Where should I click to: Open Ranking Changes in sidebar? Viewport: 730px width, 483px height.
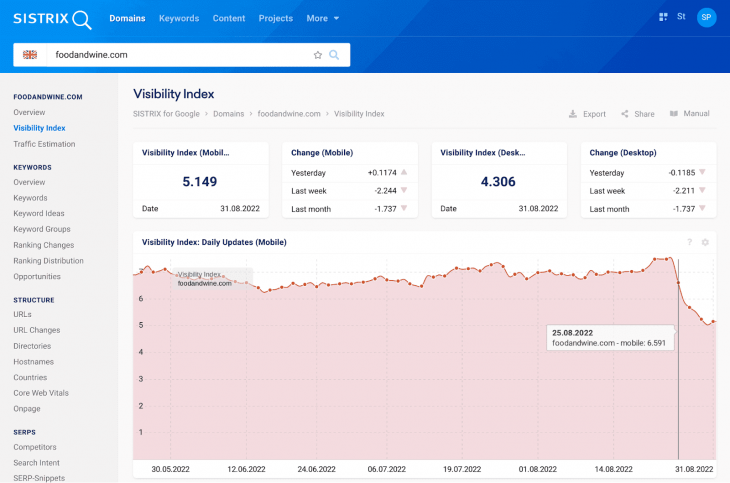tap(43, 245)
